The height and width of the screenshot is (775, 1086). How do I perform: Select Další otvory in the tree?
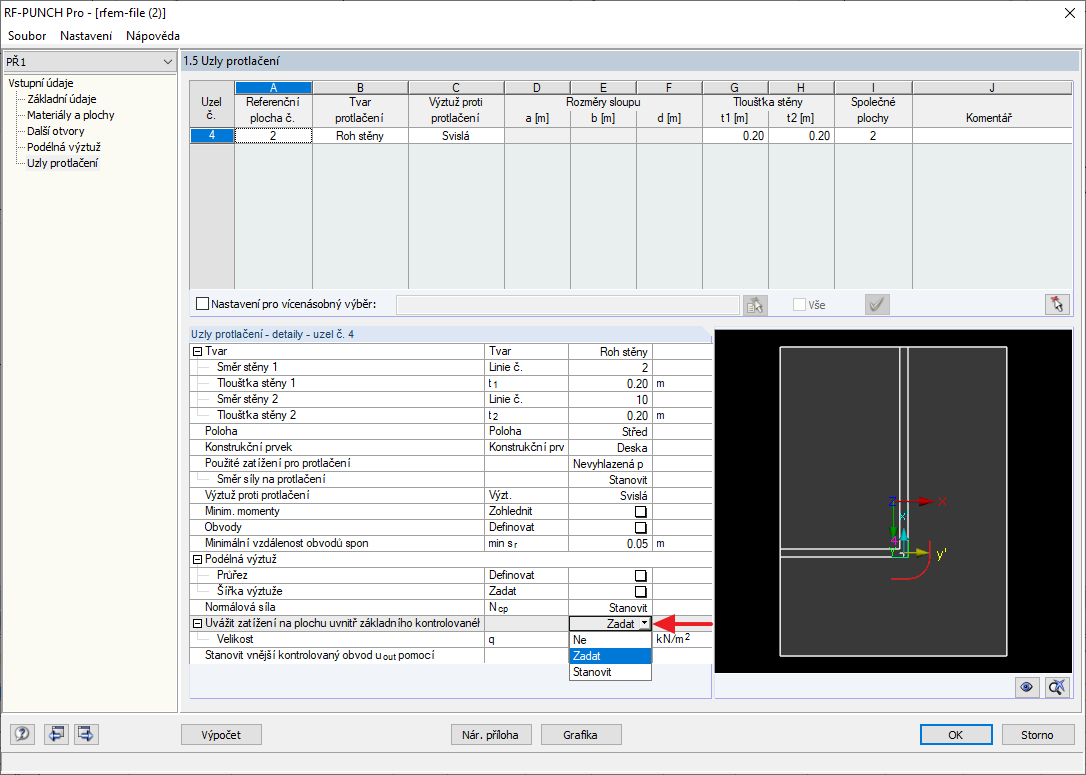[x=55, y=131]
